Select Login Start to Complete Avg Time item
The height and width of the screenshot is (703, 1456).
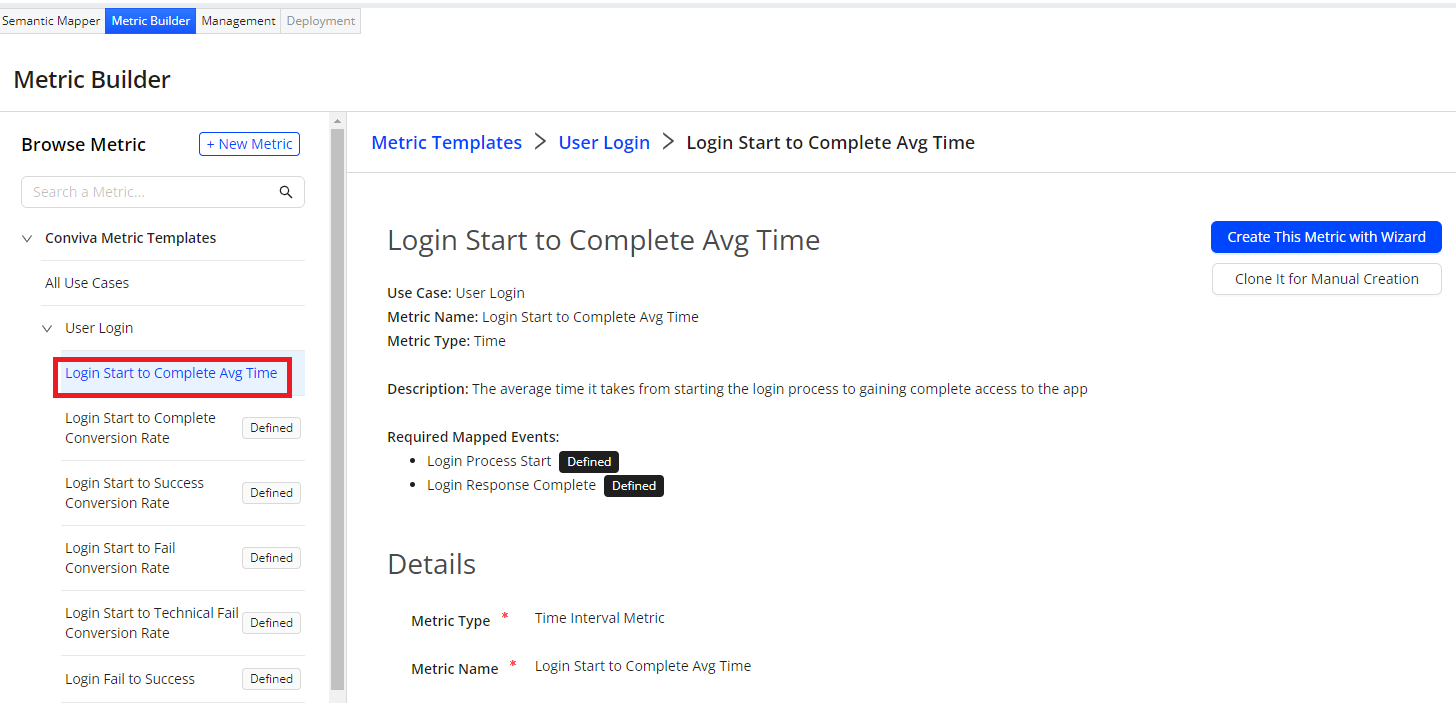[x=171, y=373]
